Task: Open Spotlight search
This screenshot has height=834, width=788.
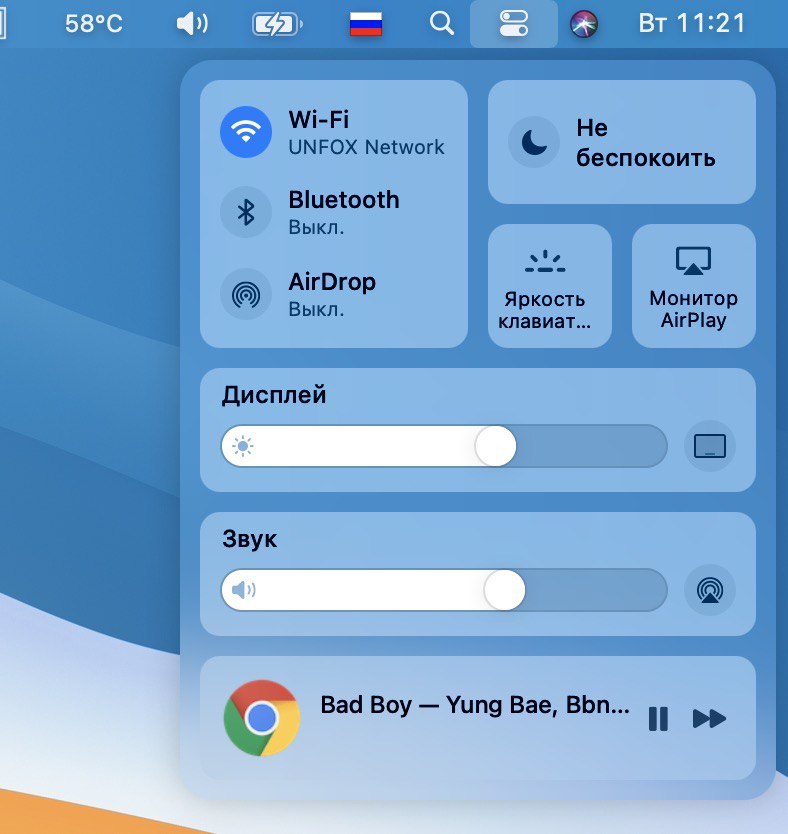Action: coord(442,23)
